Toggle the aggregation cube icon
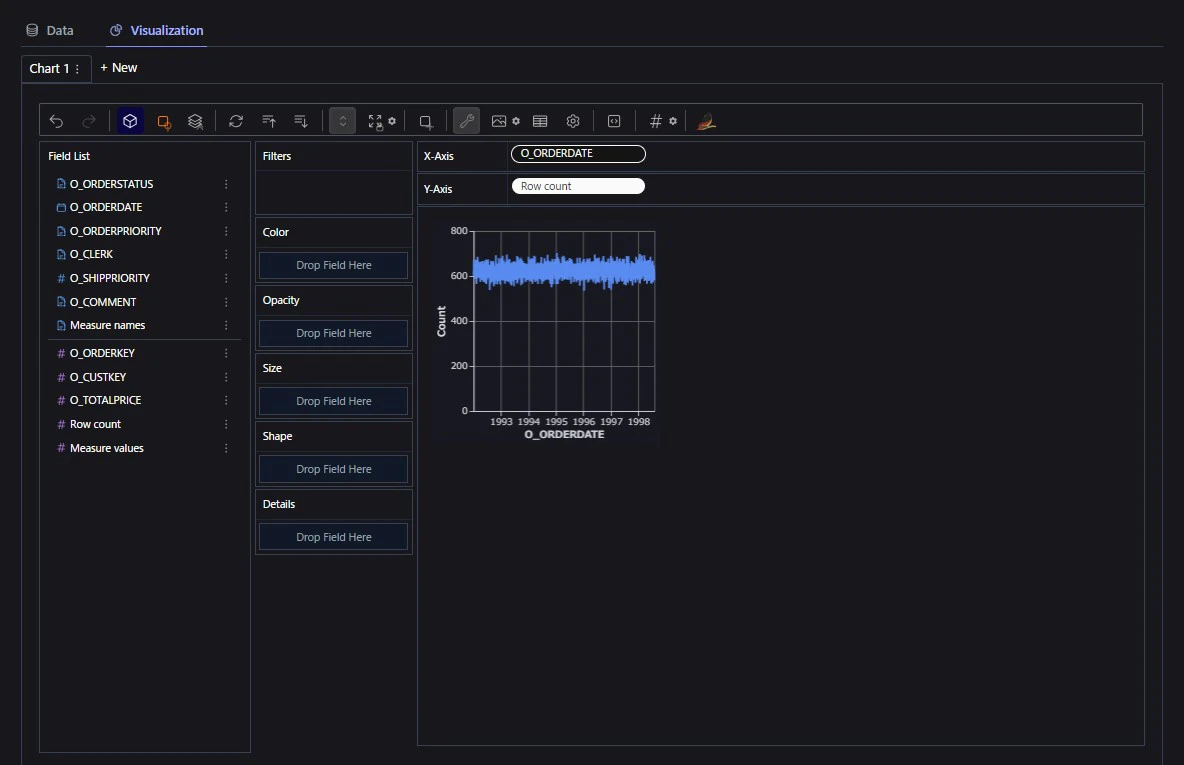 point(130,121)
